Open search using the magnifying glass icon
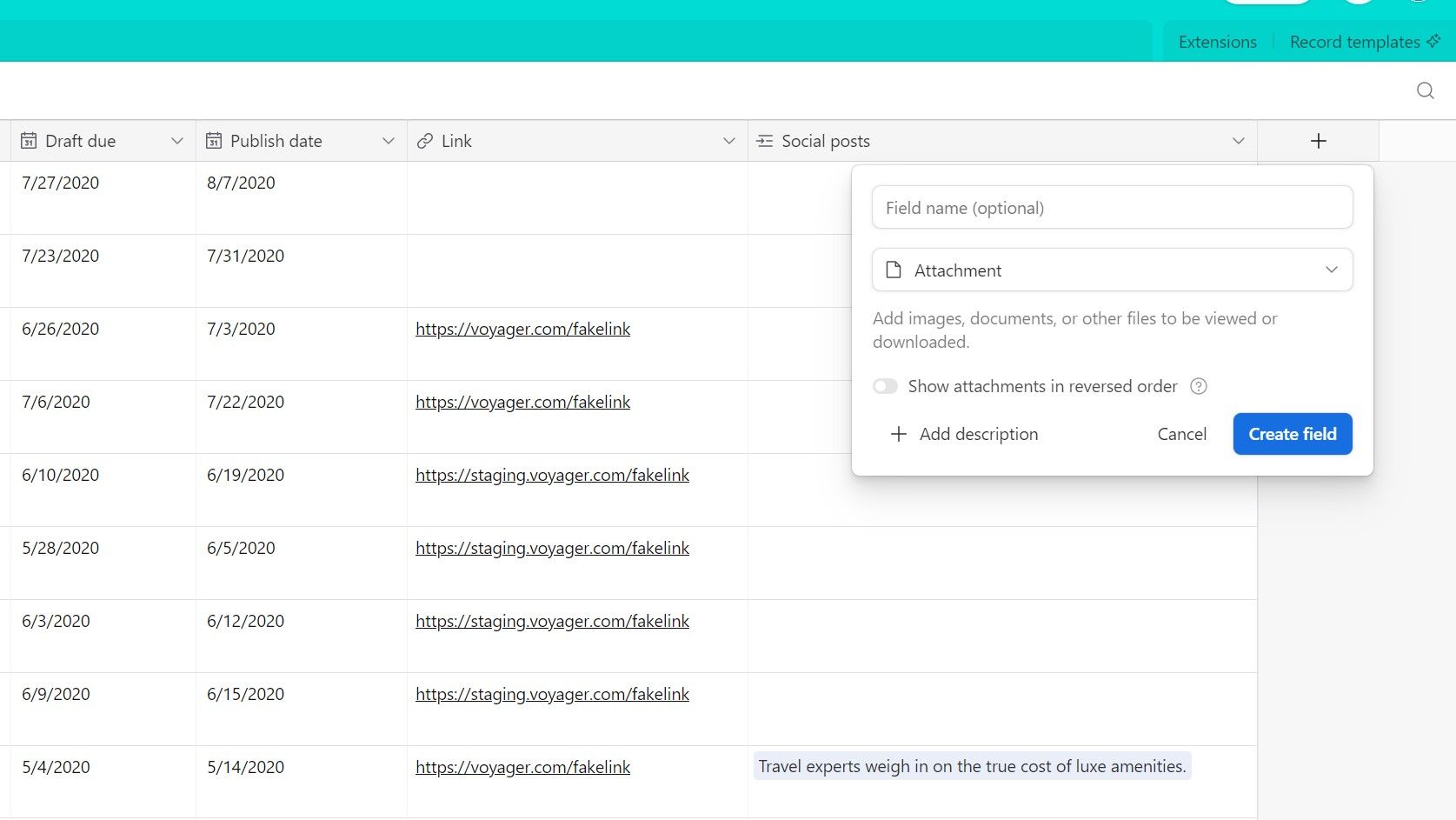Screen dimensions: 1456x820 click(x=1425, y=90)
